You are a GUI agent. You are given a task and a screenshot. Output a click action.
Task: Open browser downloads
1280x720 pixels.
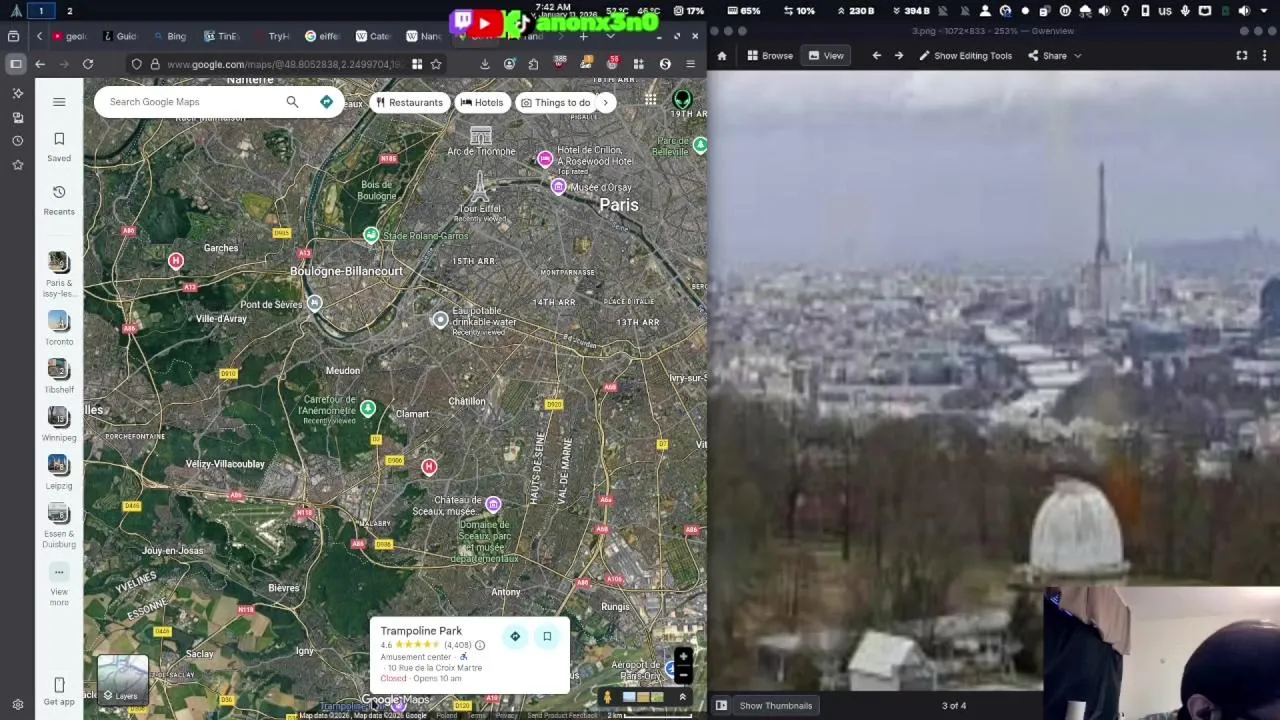485,64
